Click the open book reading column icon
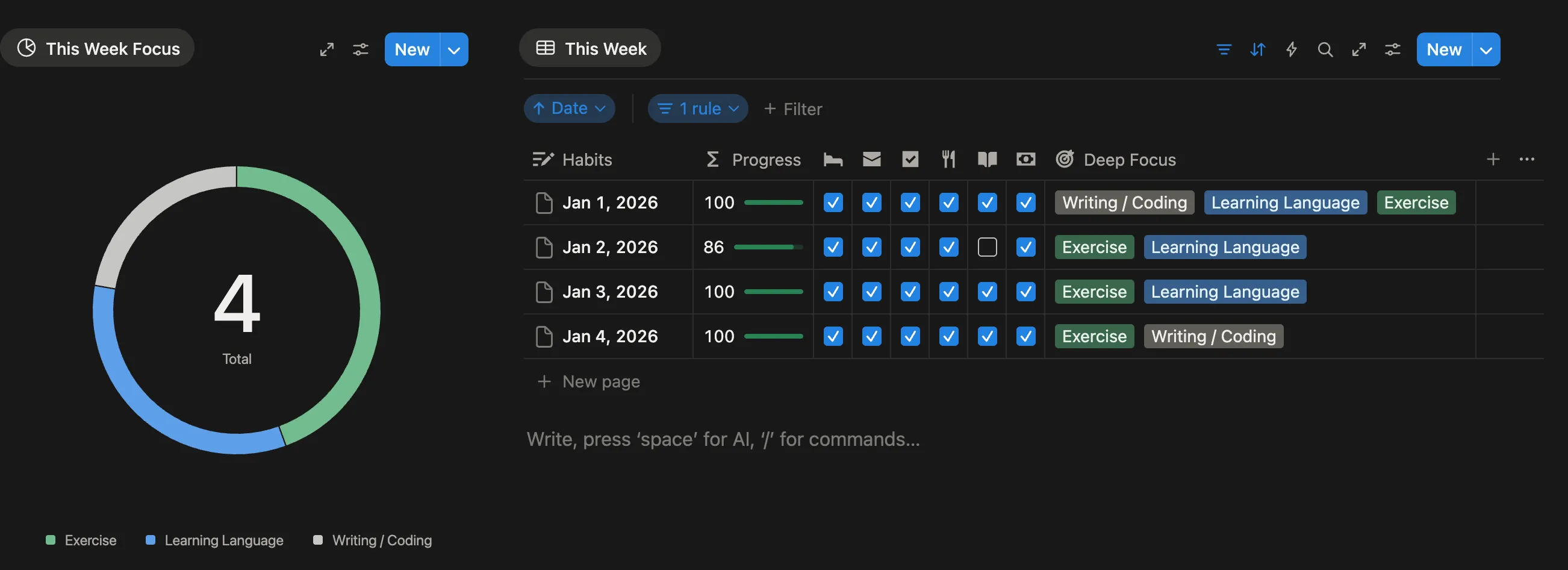The image size is (1568, 570). pyautogui.click(x=987, y=159)
